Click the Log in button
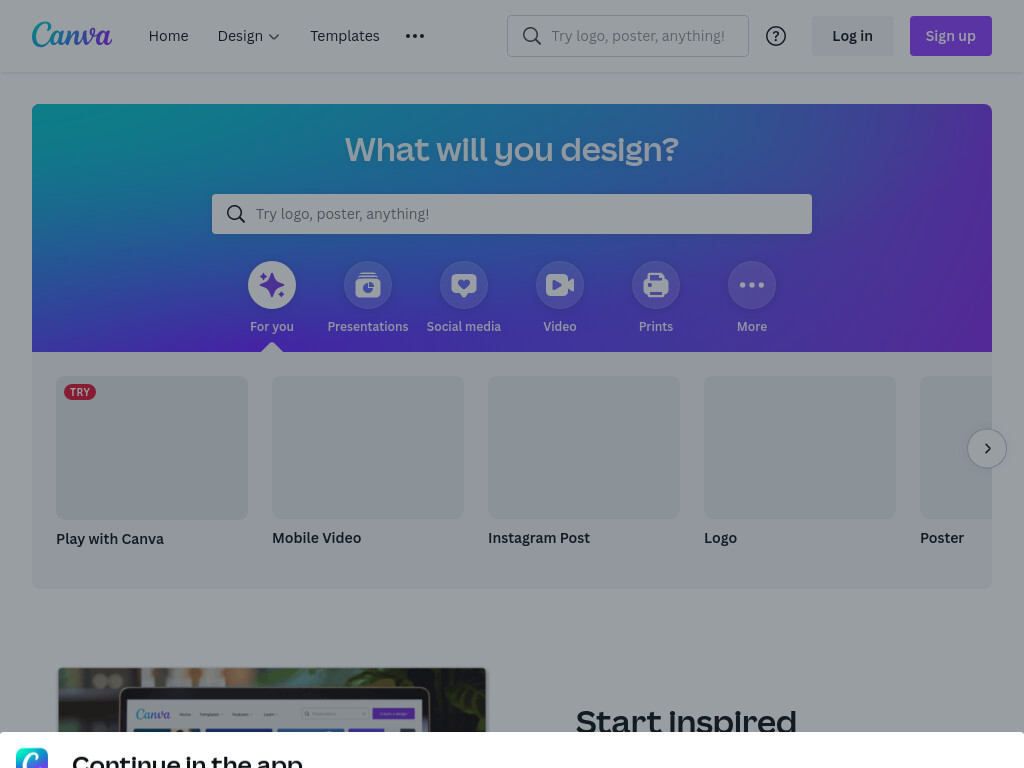Screen dimensions: 1024x768 click(852, 36)
